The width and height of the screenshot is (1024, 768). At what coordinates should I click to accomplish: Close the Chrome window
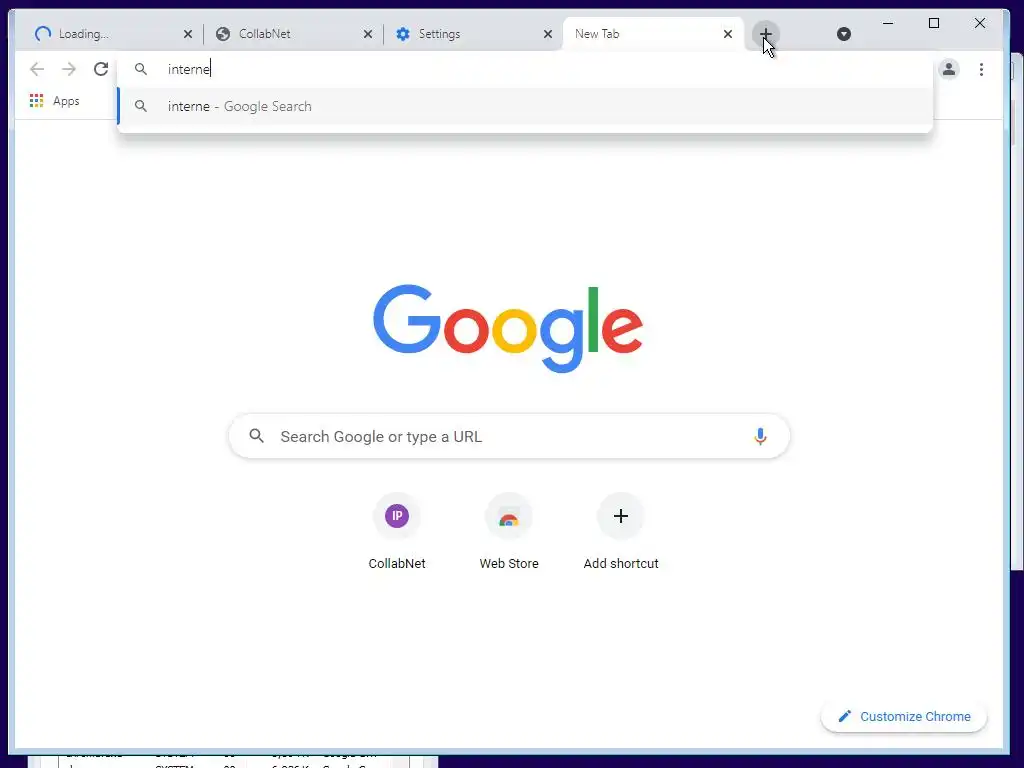click(x=980, y=24)
